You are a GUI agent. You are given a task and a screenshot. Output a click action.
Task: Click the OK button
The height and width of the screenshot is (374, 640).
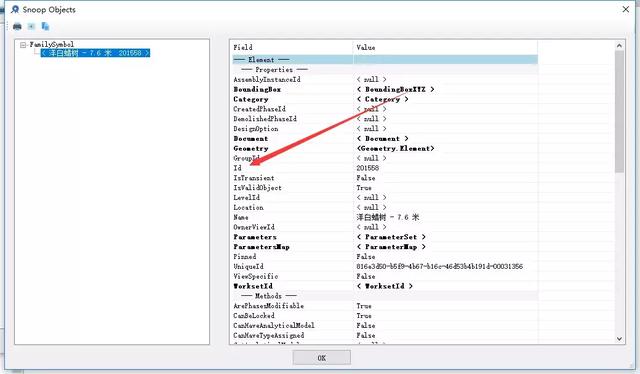tap(322, 358)
